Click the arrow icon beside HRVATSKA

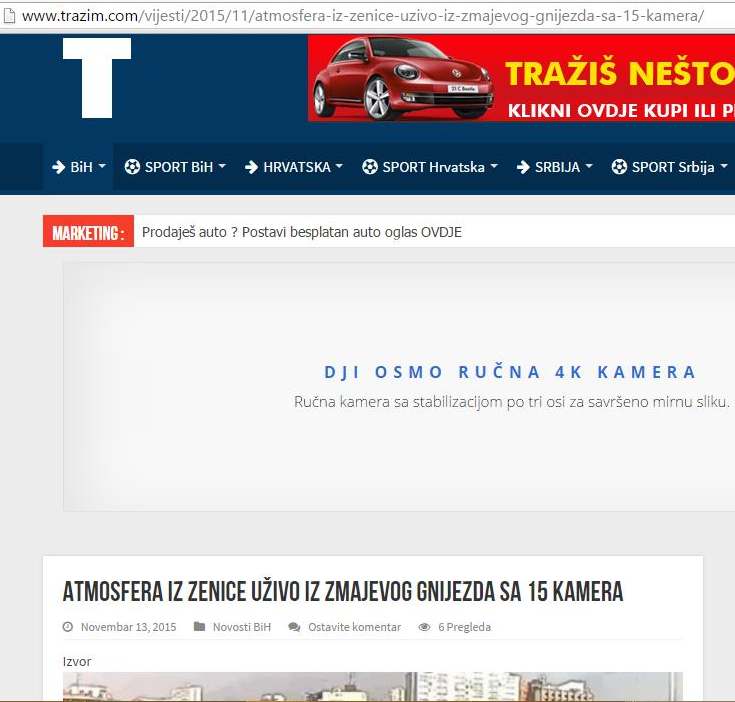click(x=251, y=167)
